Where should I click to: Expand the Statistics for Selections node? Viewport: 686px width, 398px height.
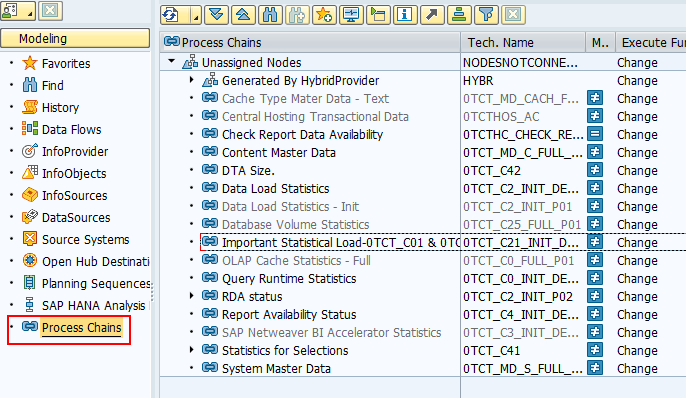coord(192,350)
